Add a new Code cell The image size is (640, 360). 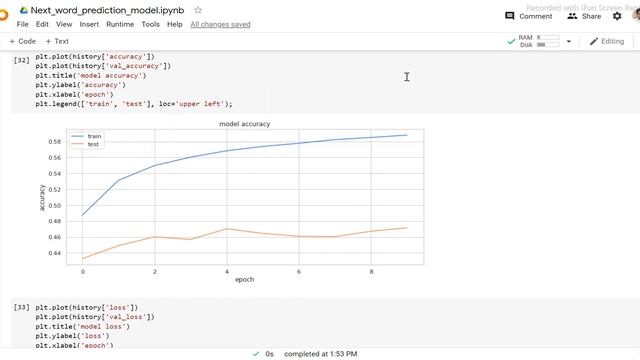click(22, 41)
